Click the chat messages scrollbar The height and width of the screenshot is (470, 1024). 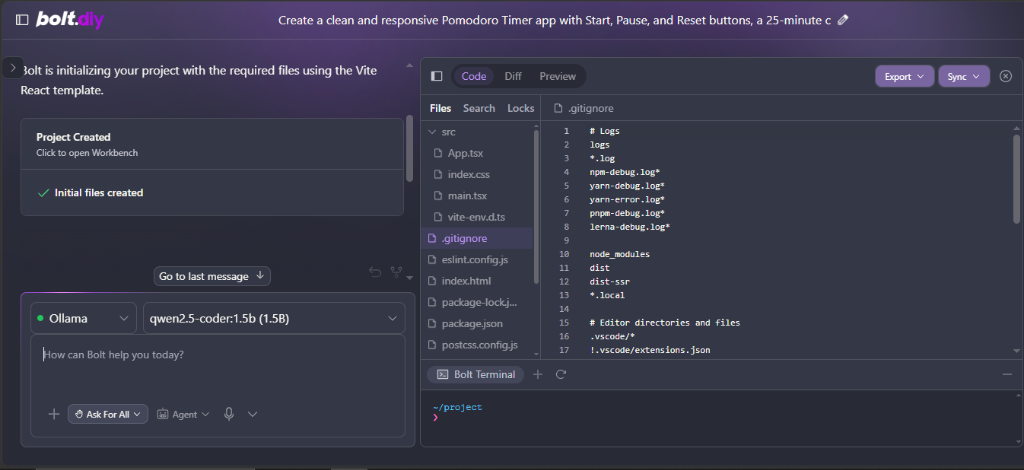pyautogui.click(x=409, y=148)
